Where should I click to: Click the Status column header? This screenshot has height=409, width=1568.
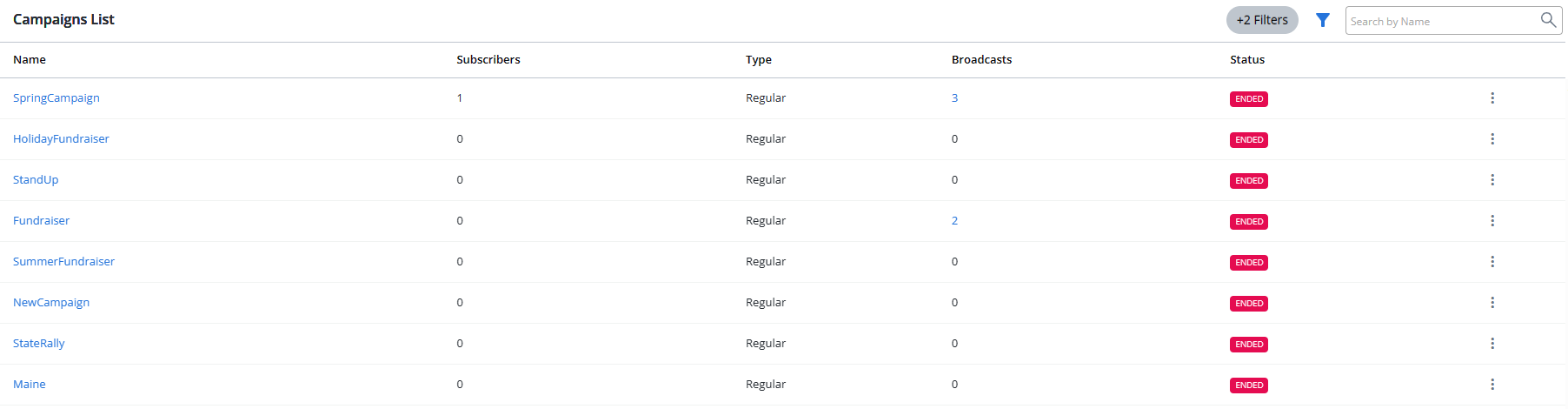coord(1247,60)
